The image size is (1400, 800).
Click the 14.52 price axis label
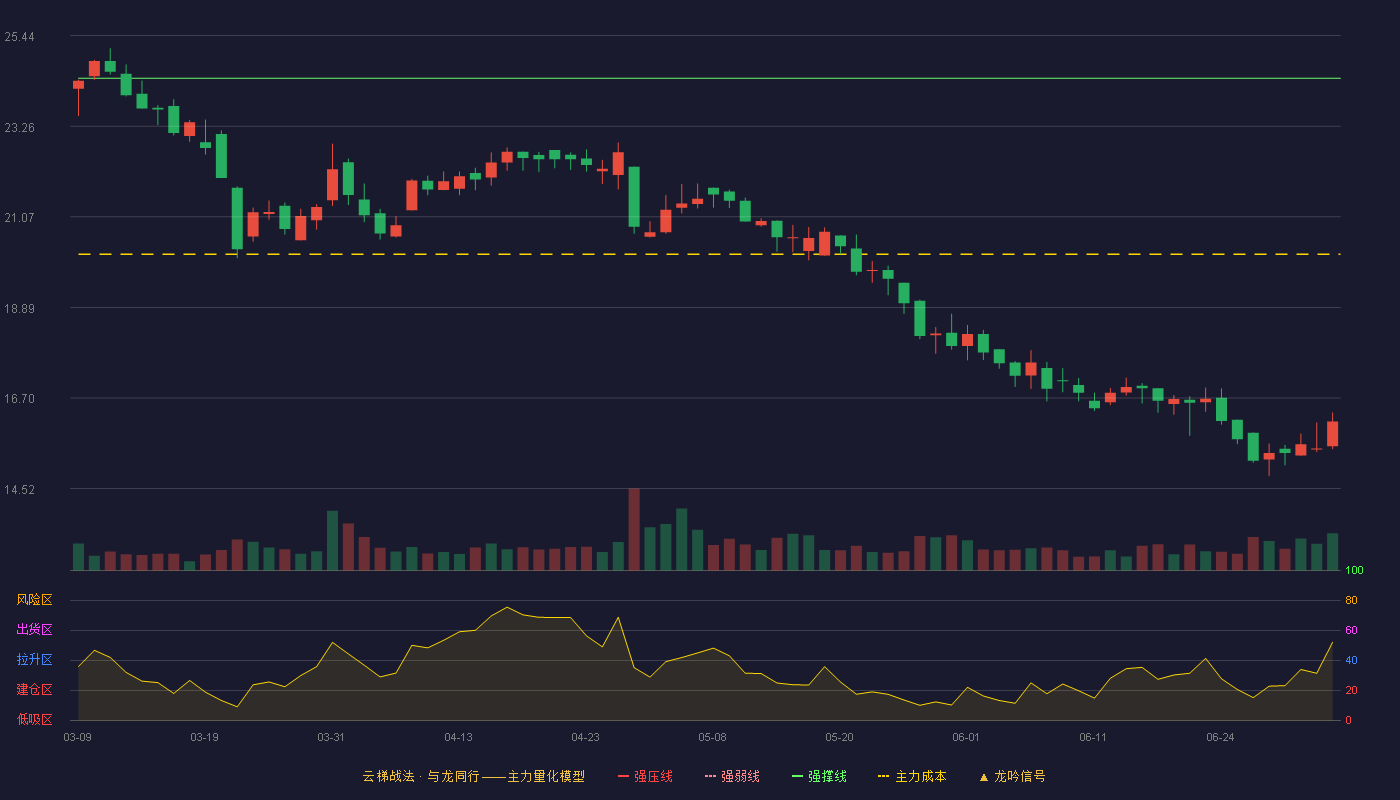[19, 490]
